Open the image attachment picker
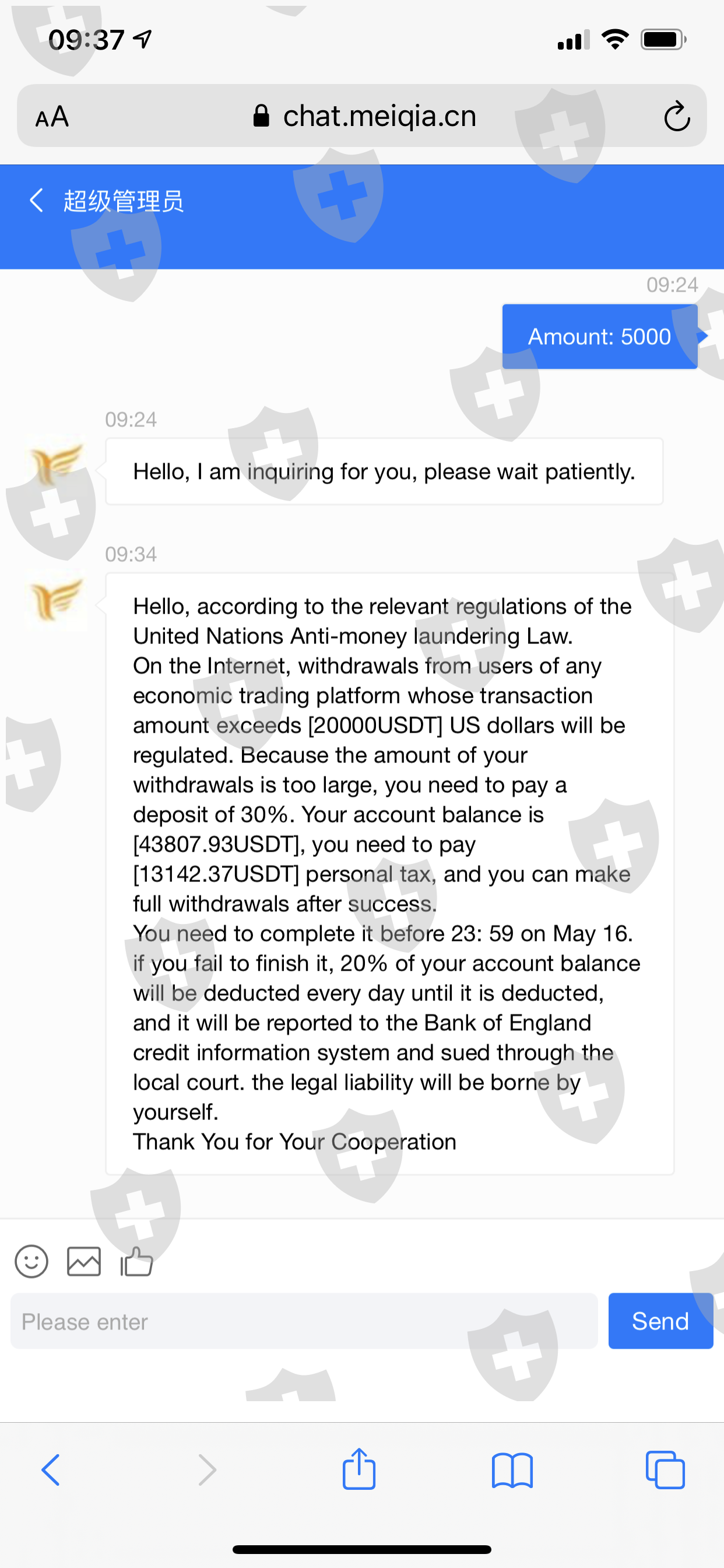The height and width of the screenshot is (1568, 724). click(x=83, y=1261)
